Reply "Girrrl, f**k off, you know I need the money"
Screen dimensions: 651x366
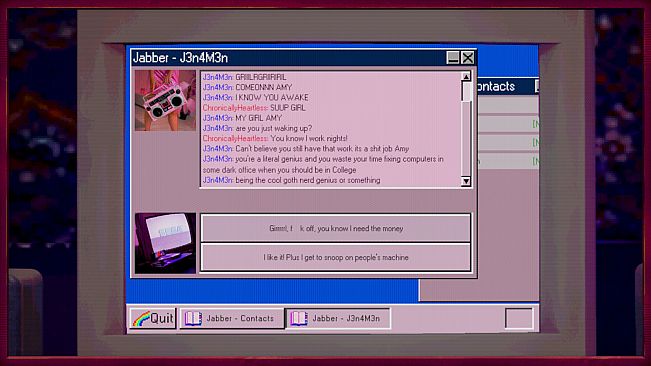tap(336, 228)
